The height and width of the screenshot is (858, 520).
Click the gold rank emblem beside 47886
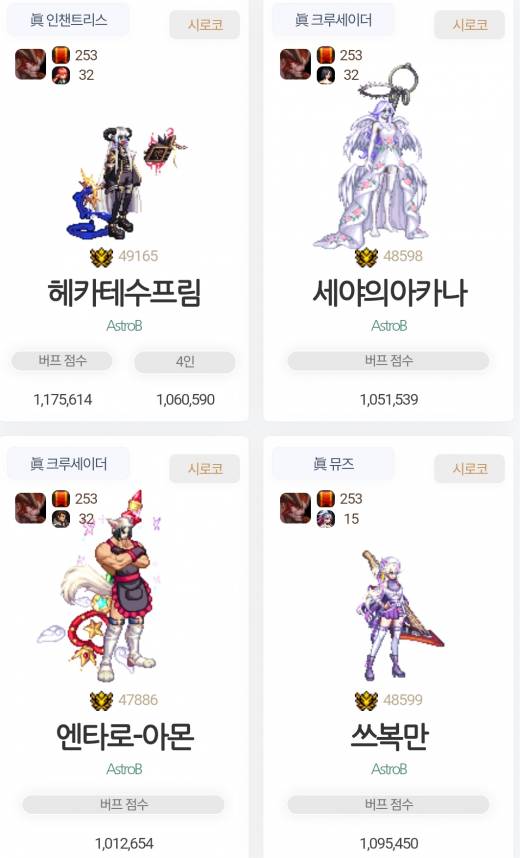click(x=101, y=700)
